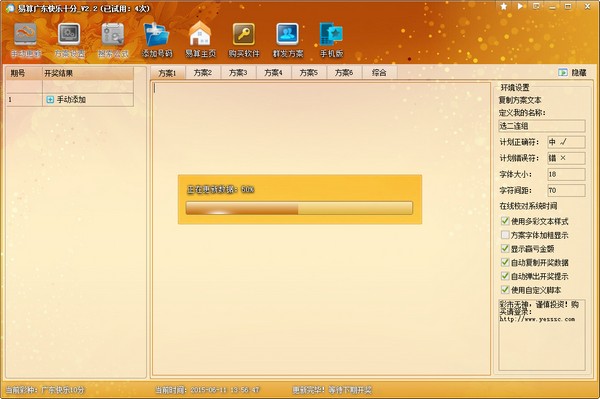The width and height of the screenshot is (600, 399).
Task: Toggle 显示赢亏金额 checkbox
Action: (x=505, y=249)
